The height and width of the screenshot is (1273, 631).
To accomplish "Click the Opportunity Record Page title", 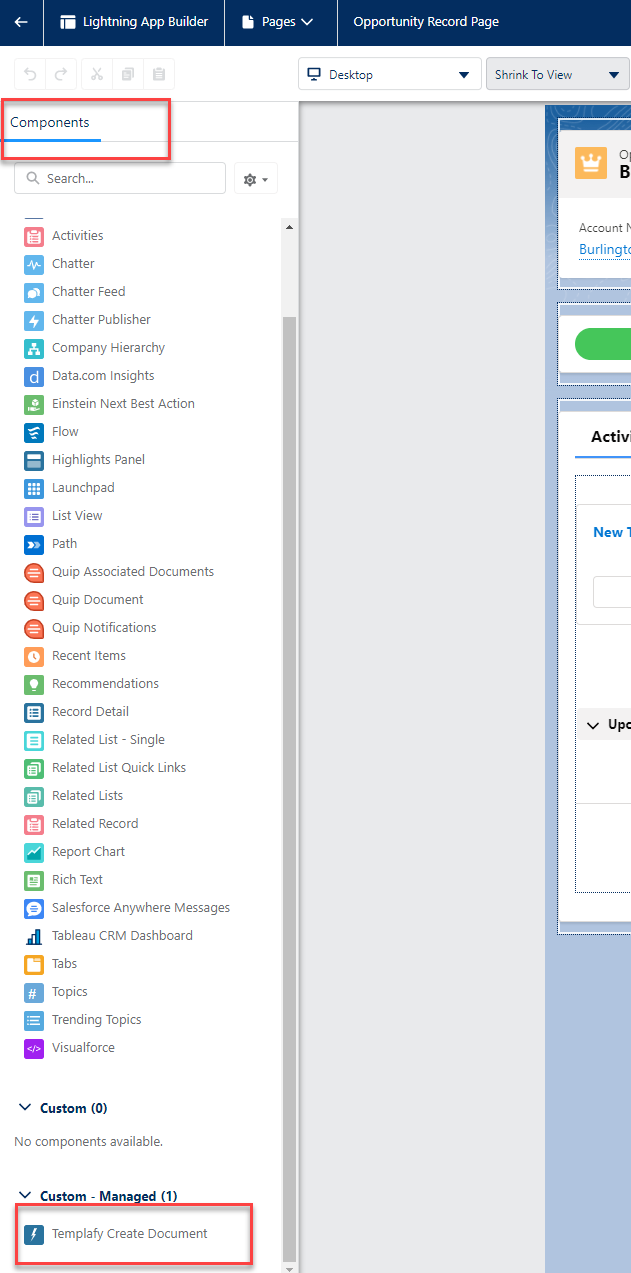I will [426, 22].
